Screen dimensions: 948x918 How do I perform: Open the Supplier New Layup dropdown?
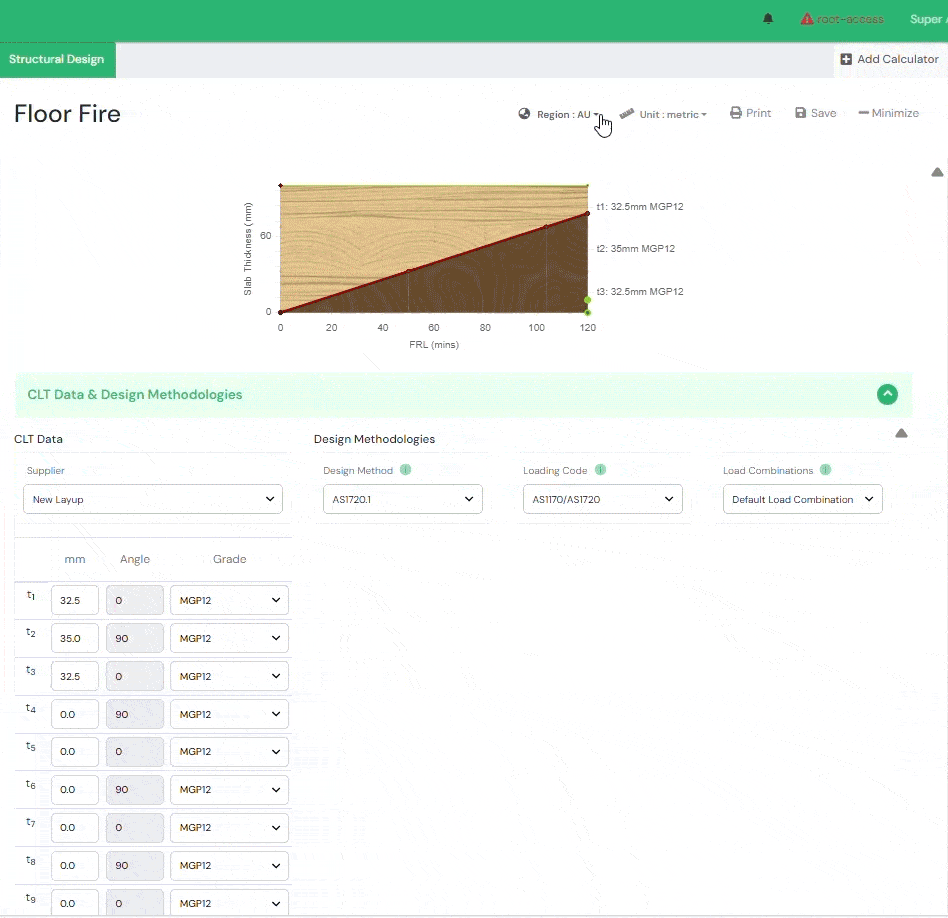click(153, 499)
